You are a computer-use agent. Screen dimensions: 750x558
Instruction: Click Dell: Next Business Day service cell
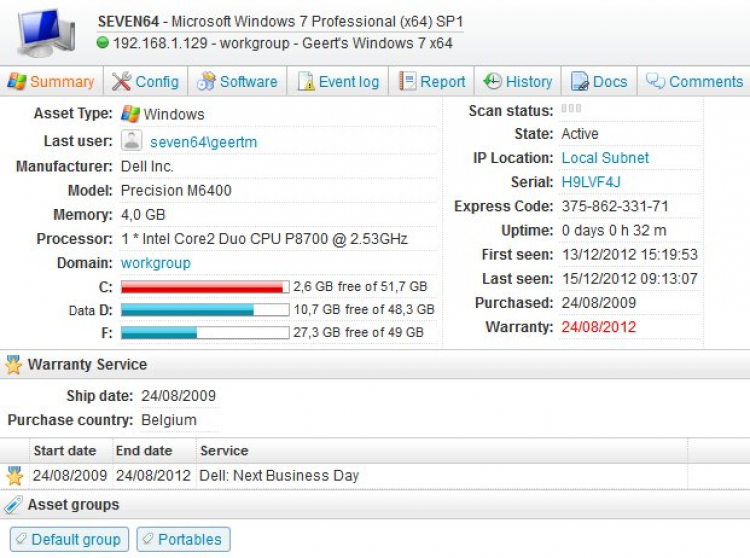(279, 476)
